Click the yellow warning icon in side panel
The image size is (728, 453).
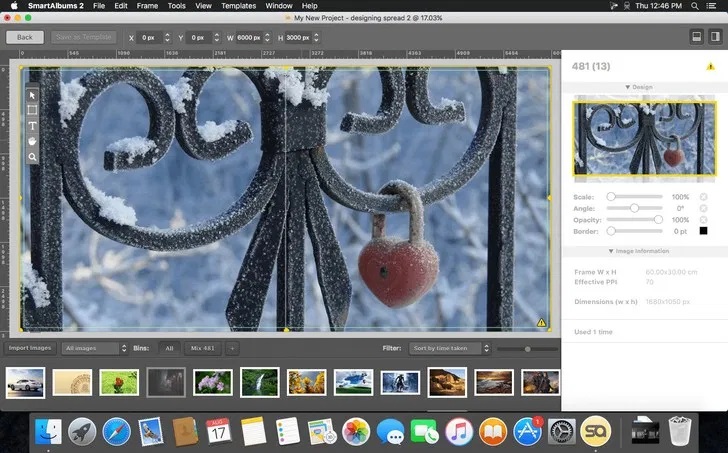click(710, 66)
